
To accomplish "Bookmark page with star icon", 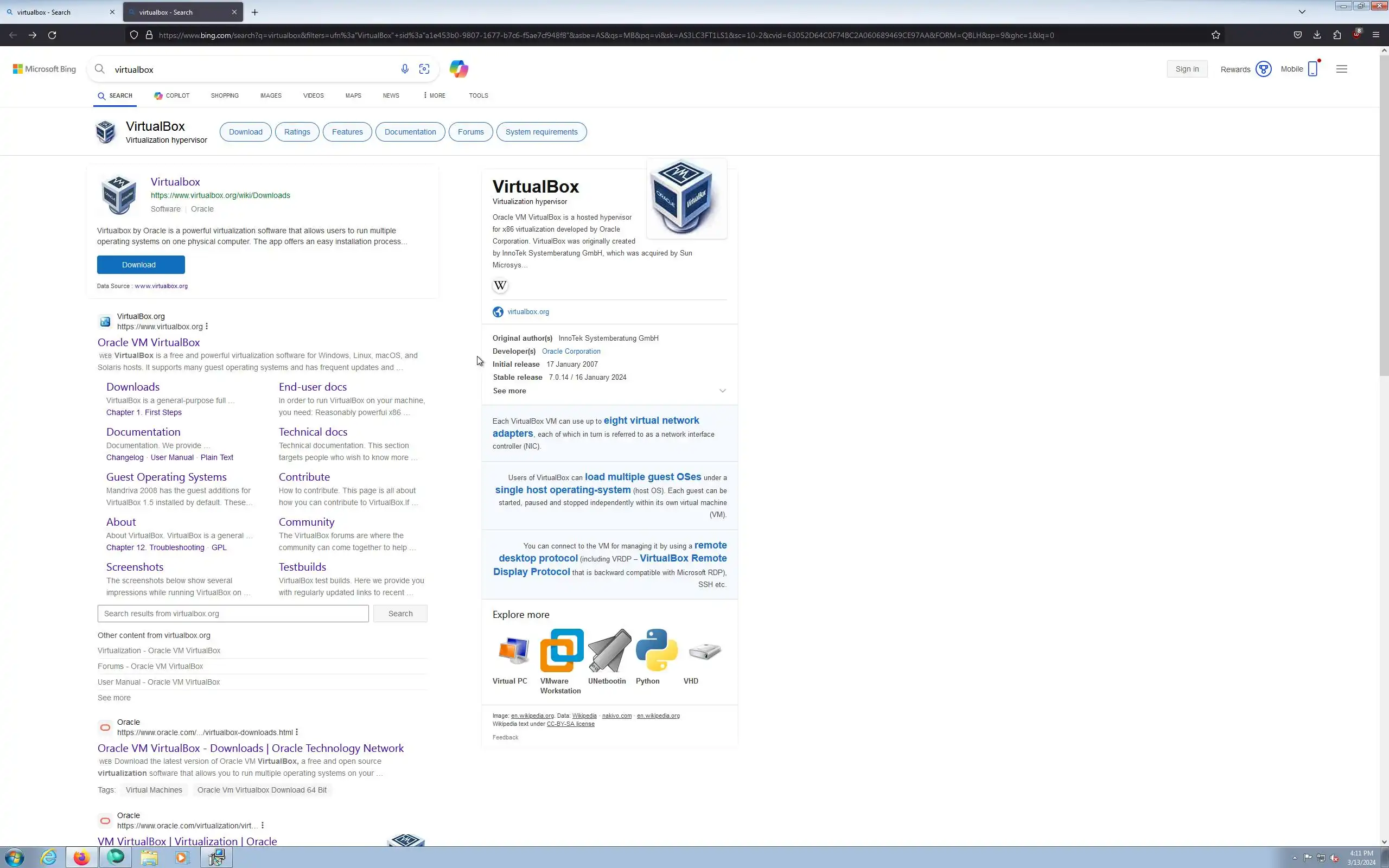I will [1215, 35].
